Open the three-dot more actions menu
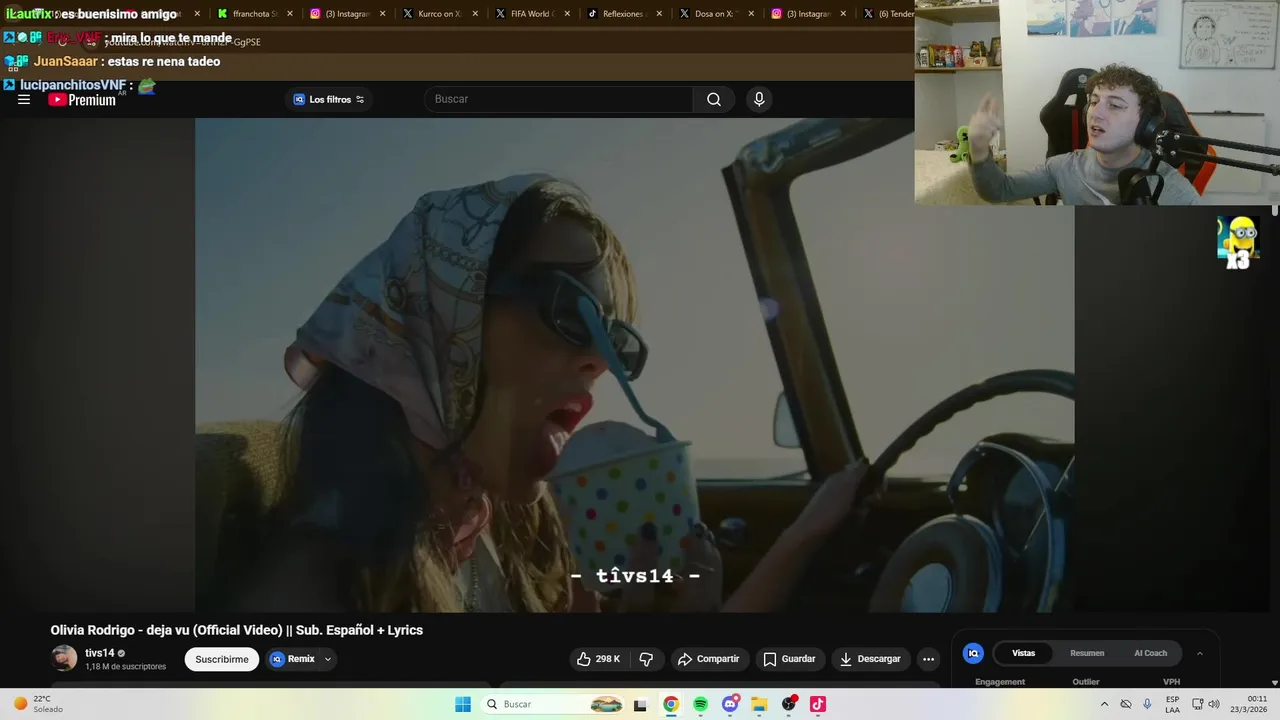The width and height of the screenshot is (1280, 720). click(x=928, y=659)
